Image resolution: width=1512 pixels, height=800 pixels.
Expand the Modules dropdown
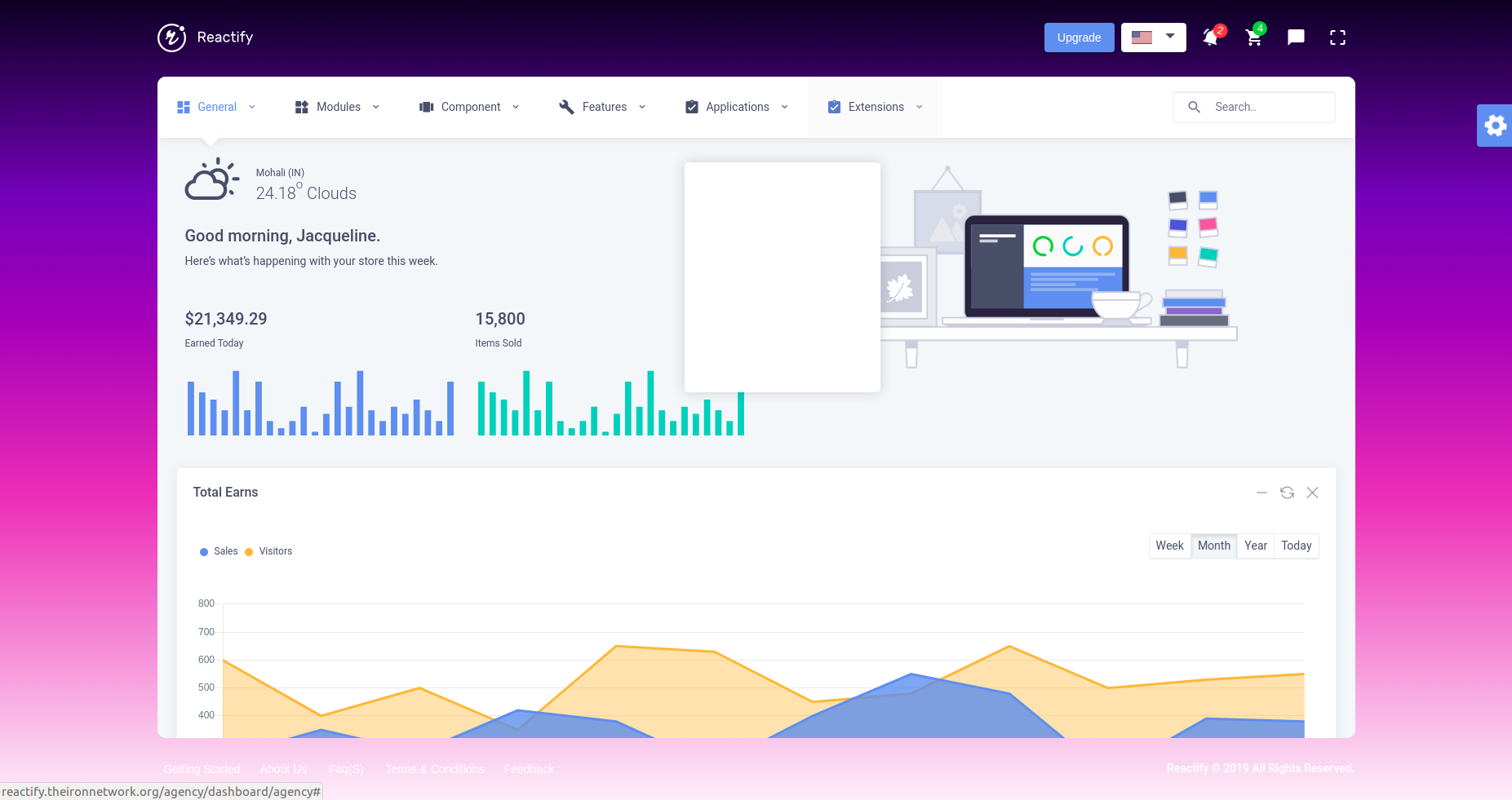337,107
